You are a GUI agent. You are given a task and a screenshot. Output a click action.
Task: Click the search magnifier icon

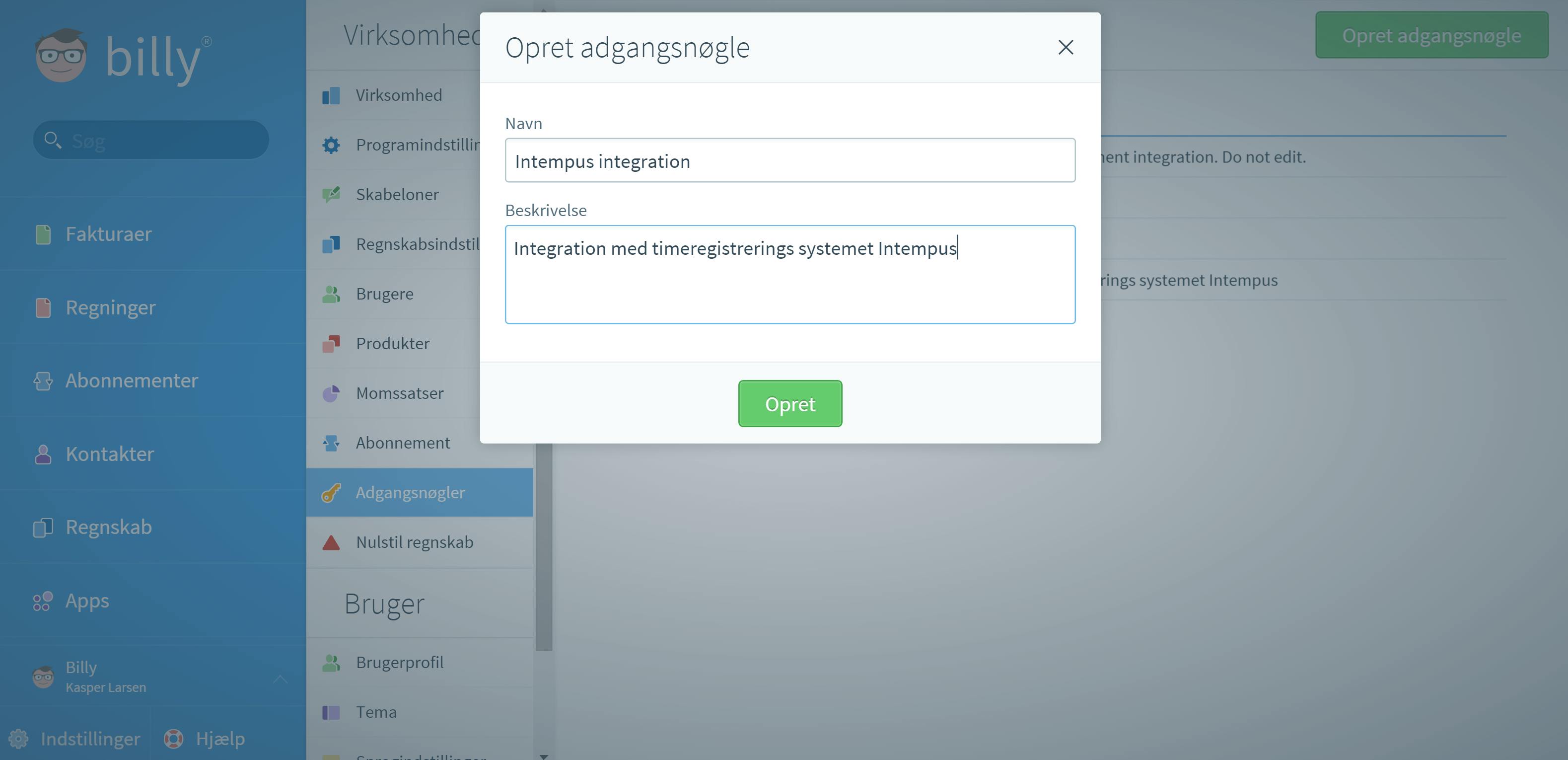(x=52, y=140)
